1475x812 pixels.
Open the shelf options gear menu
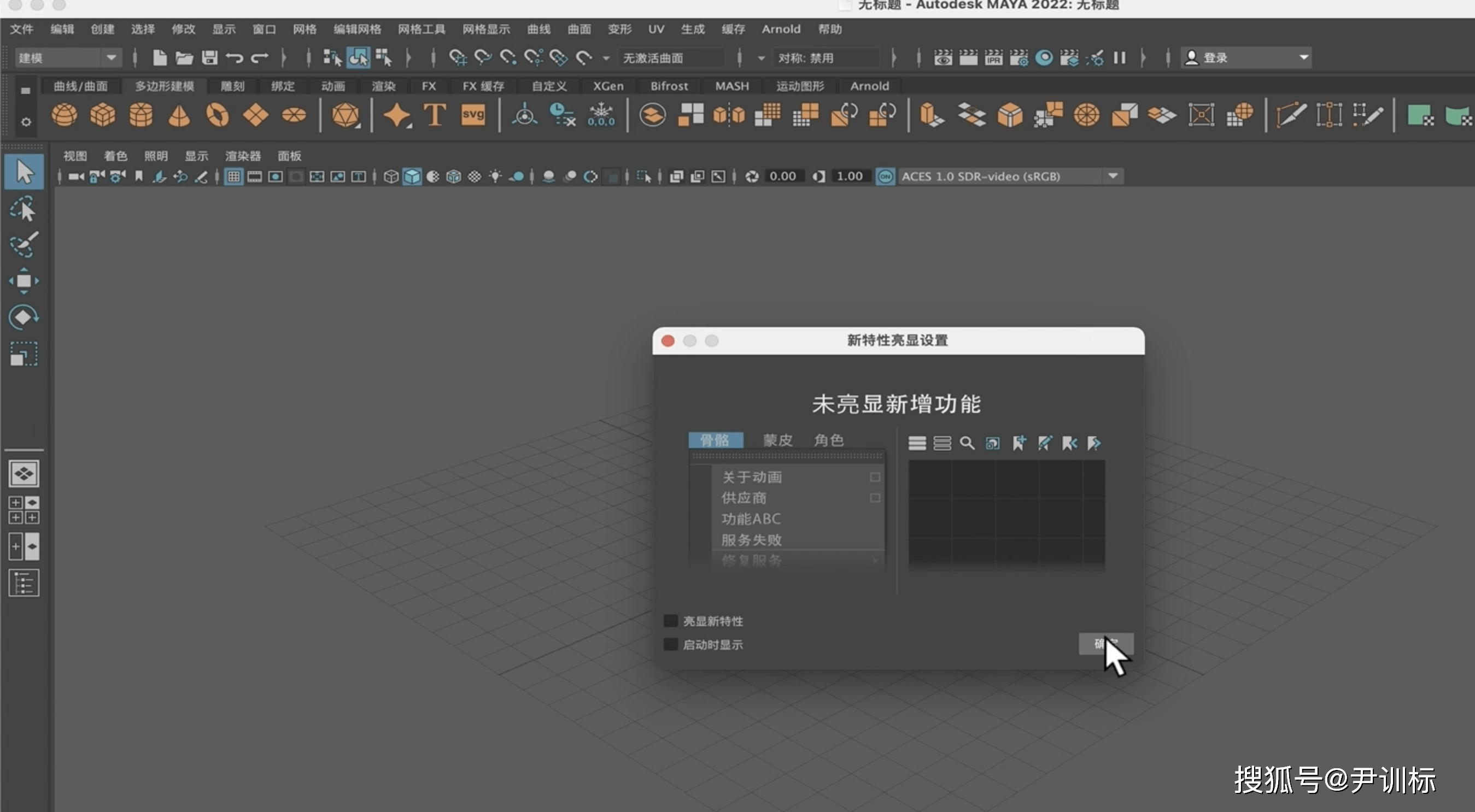(x=26, y=122)
